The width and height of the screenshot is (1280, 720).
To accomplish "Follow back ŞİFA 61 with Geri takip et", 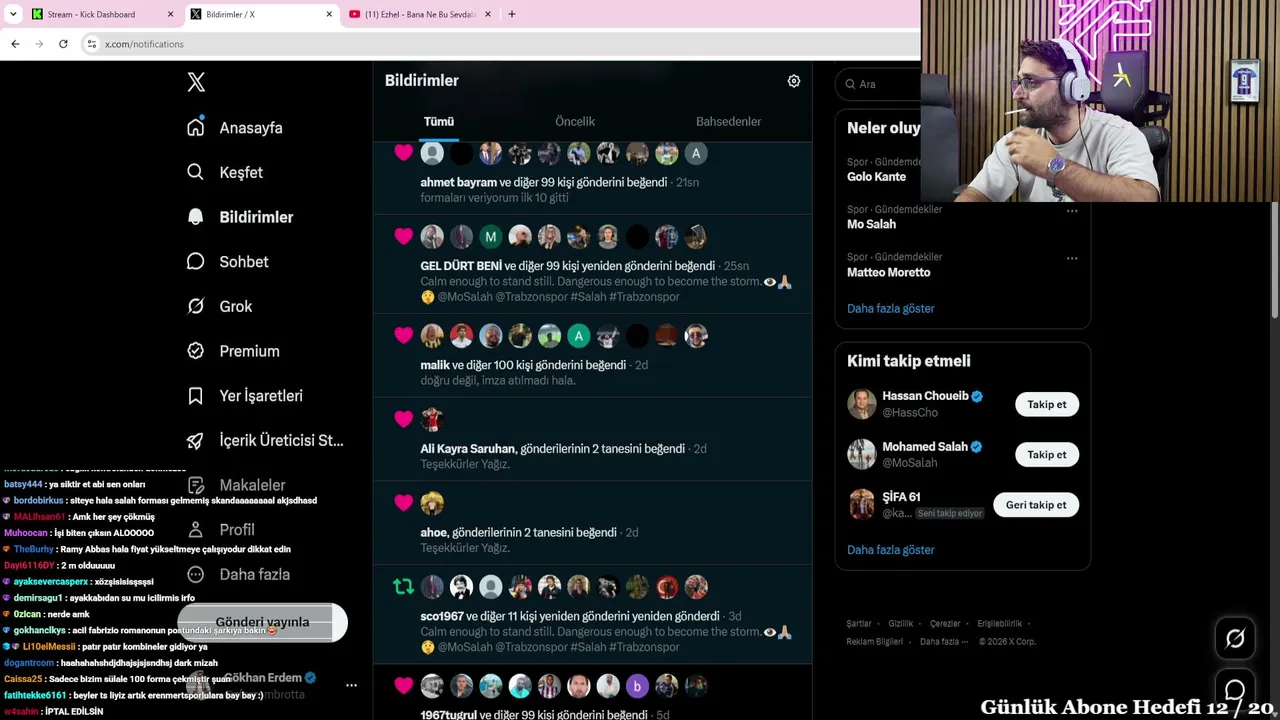I will tap(1036, 505).
